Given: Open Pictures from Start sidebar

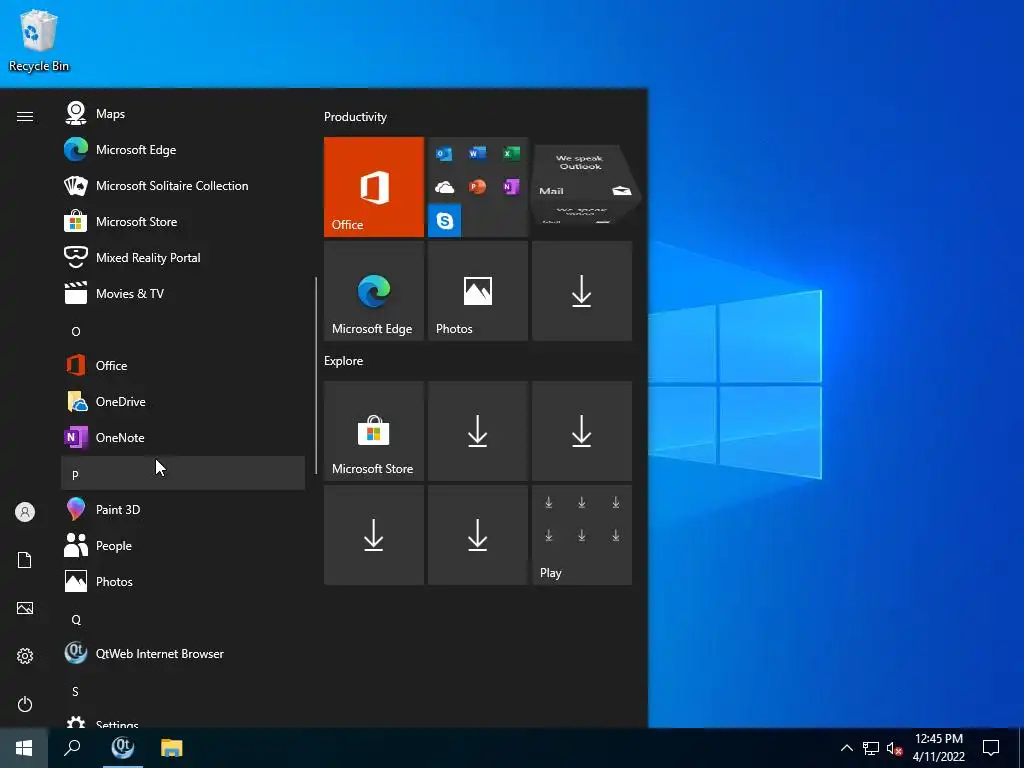Looking at the screenshot, I should [x=25, y=608].
